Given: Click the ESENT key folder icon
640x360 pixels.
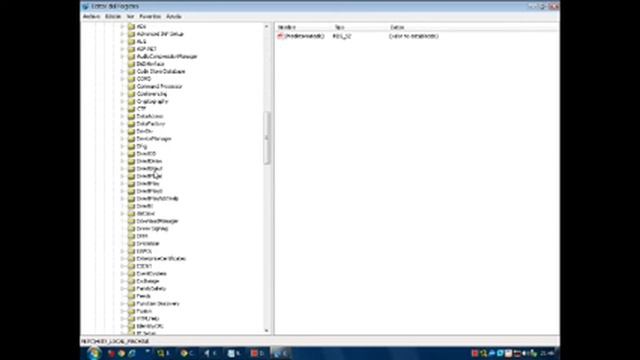Looking at the screenshot, I should point(131,266).
